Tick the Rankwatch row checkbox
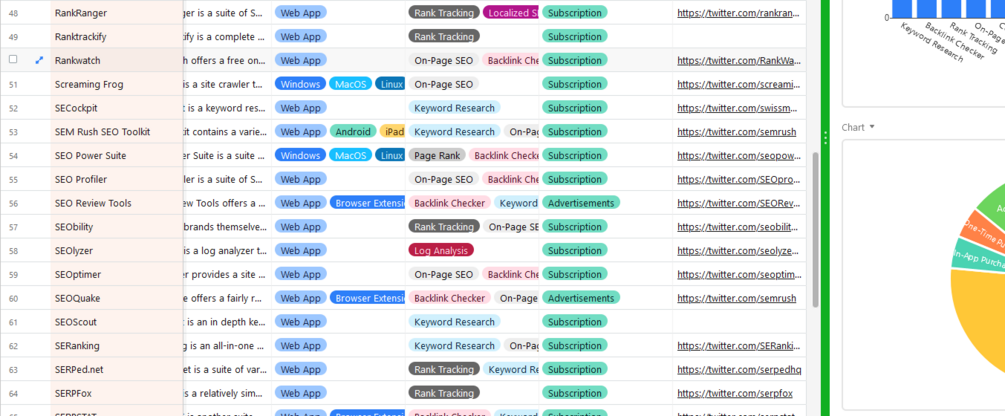The height and width of the screenshot is (416, 1005). click(13, 60)
